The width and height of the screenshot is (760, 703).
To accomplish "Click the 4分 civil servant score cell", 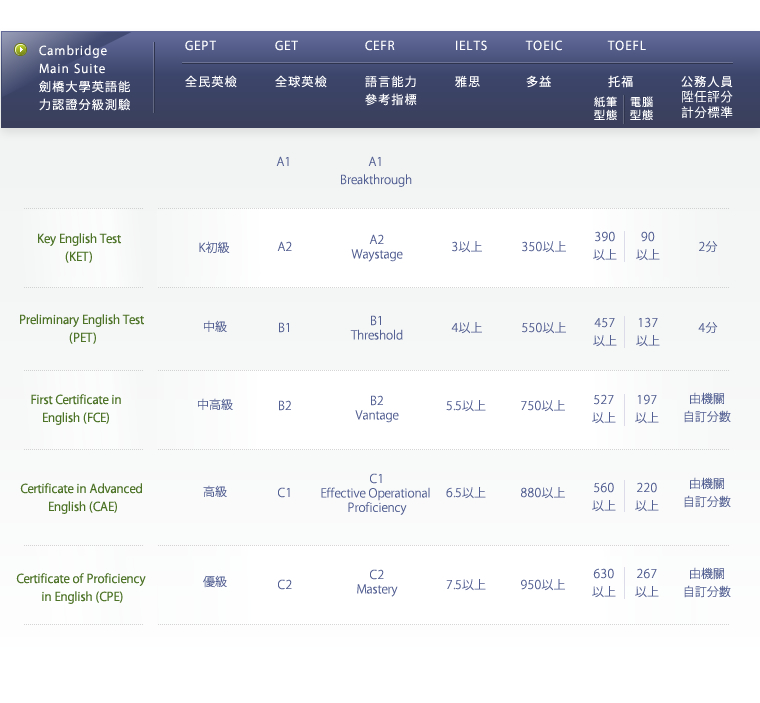I will coord(708,328).
